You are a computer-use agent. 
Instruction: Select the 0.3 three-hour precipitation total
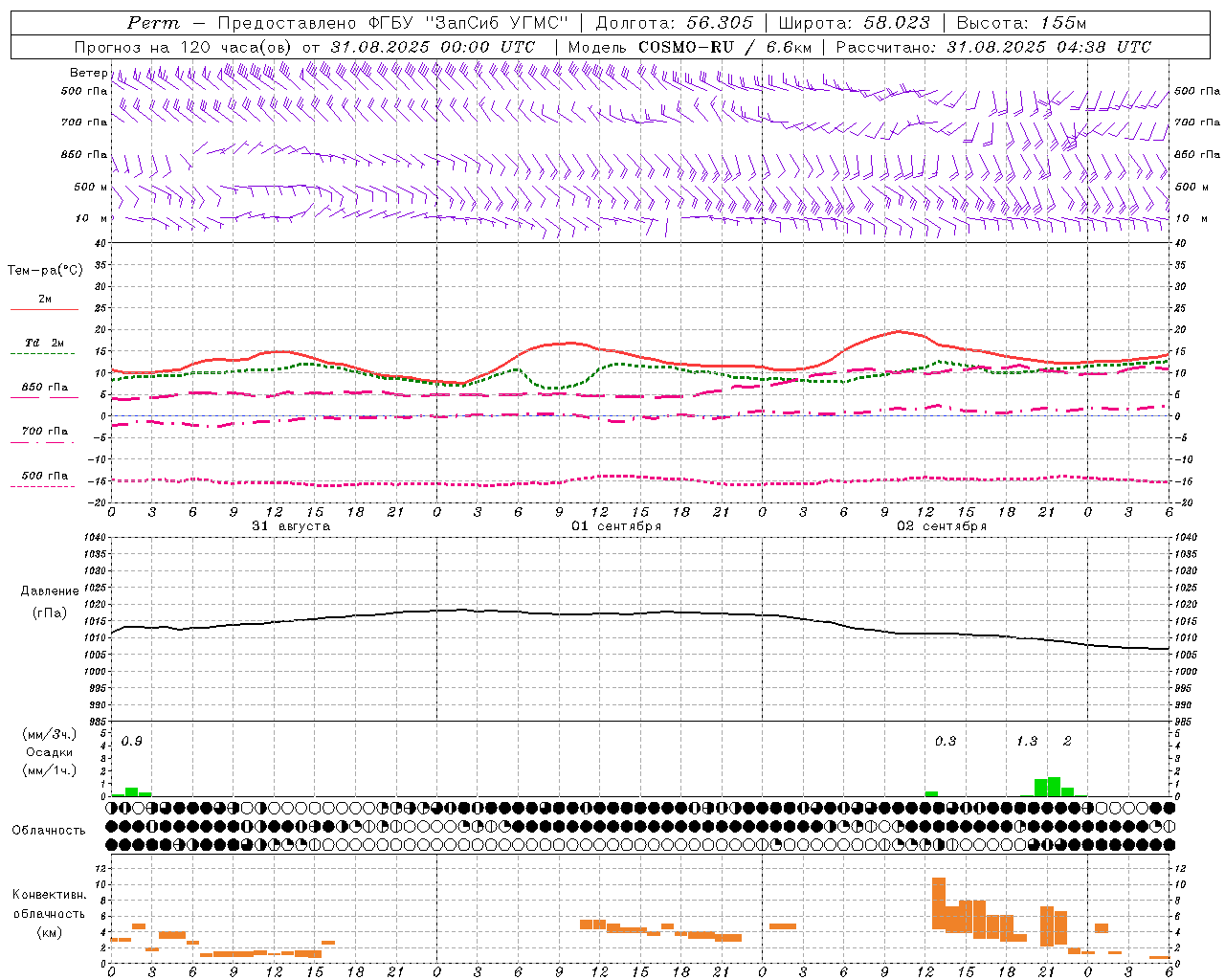[946, 742]
